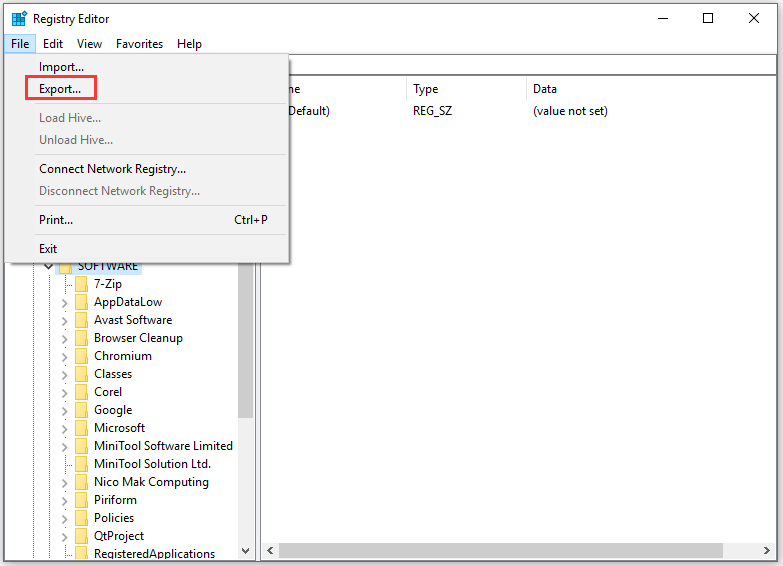Viewport: 783px width, 566px height.
Task: Click the Chromium folder icon
Action: tap(81, 356)
